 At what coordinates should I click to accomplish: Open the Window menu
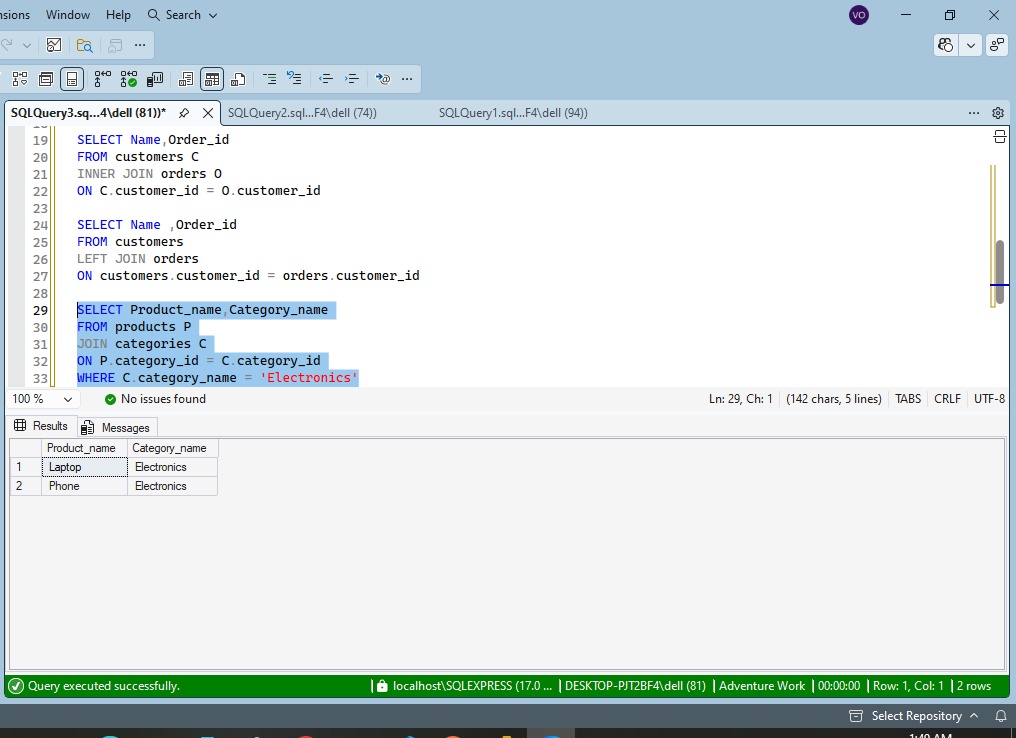point(68,15)
